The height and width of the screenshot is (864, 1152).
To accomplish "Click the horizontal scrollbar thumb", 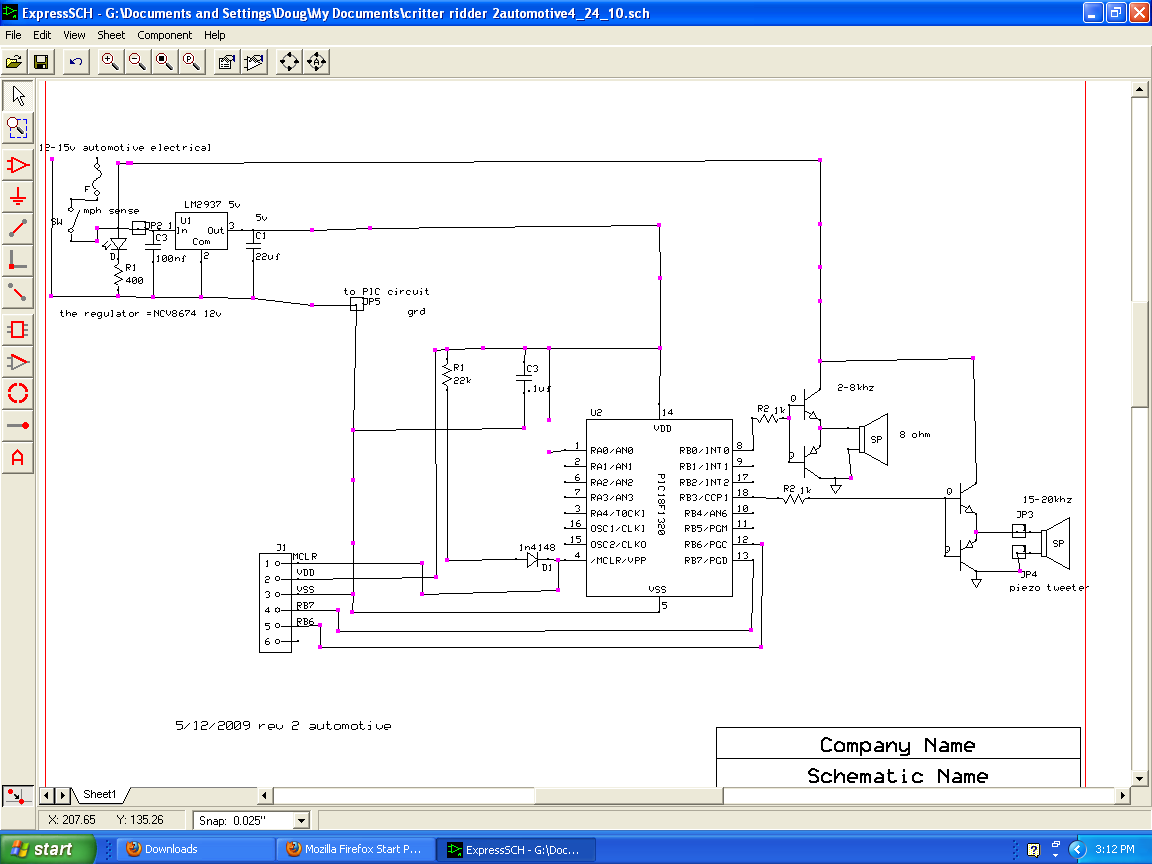I will pos(630,795).
